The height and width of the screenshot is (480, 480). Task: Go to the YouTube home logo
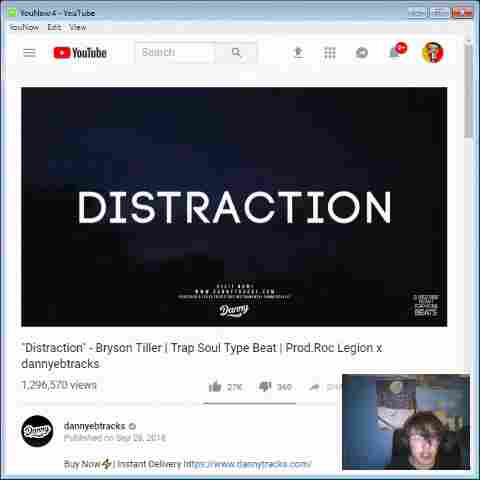tap(80, 53)
